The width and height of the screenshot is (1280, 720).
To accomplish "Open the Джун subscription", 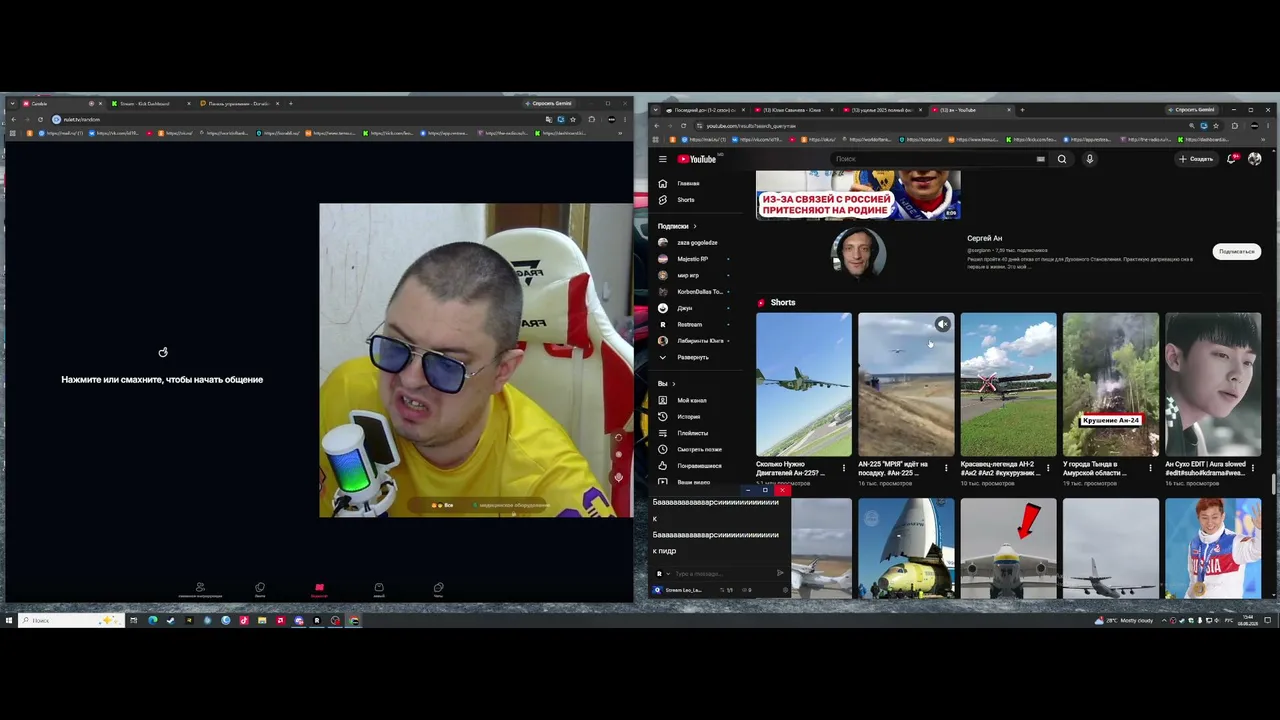I will pyautogui.click(x=684, y=308).
